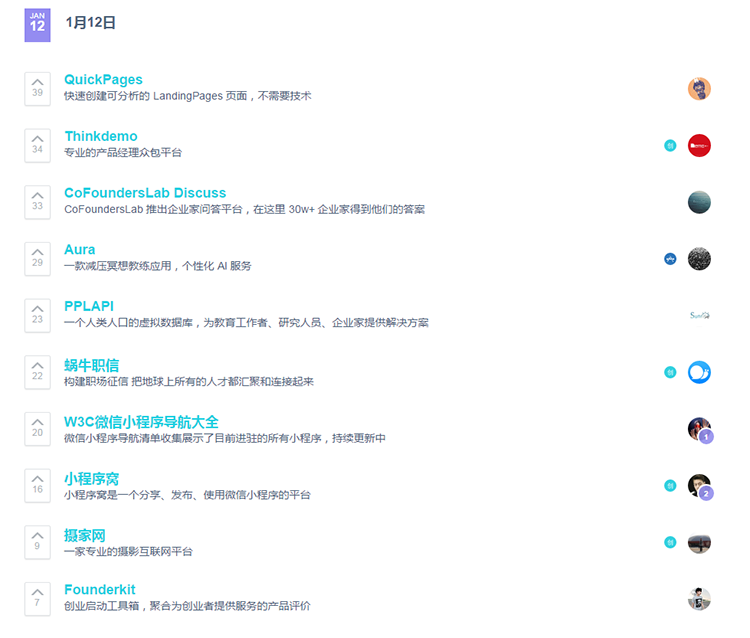
Task: Open the CoFoundersLab Discuss link
Action: tap(145, 193)
